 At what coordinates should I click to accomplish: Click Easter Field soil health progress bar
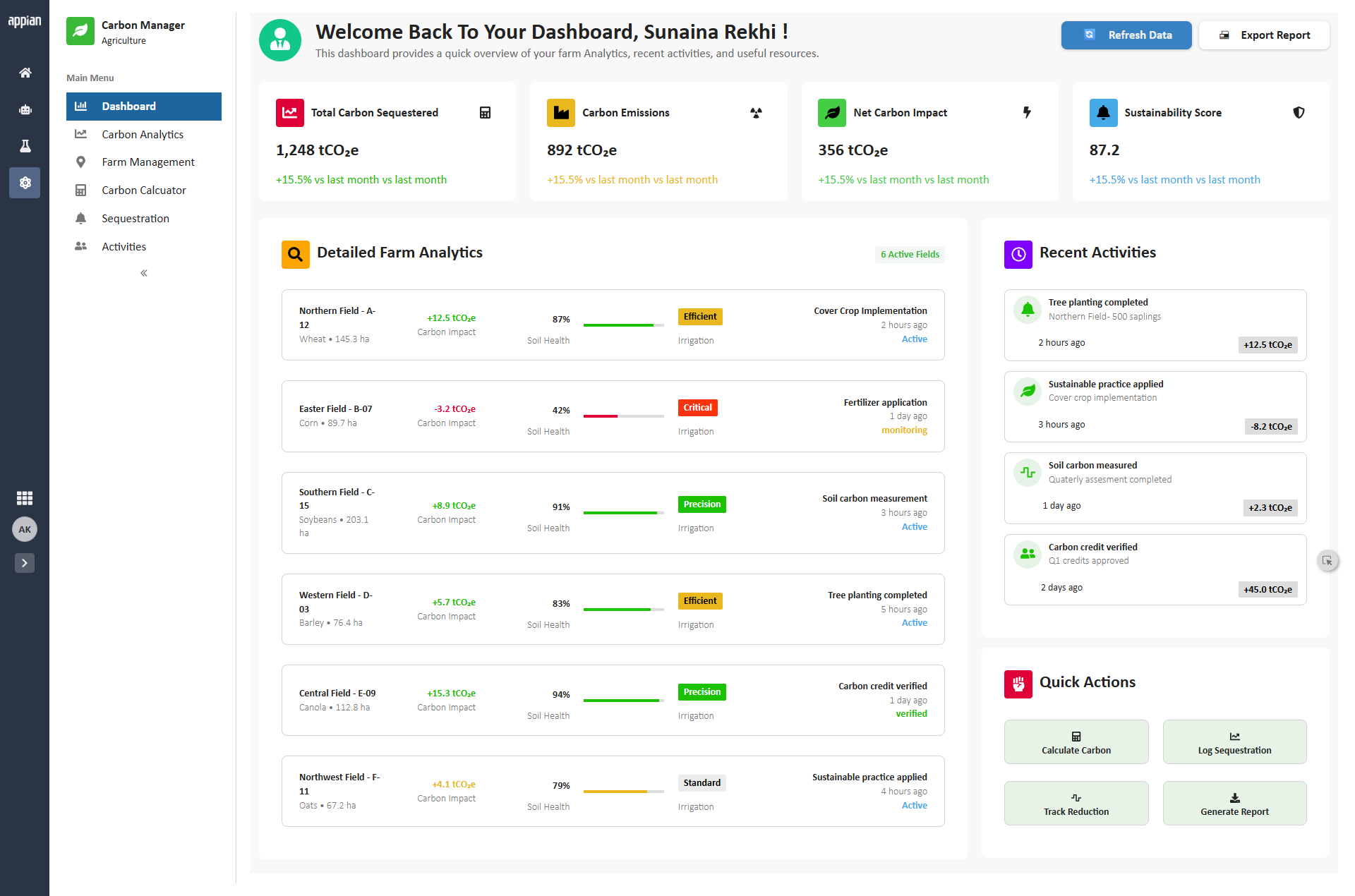point(624,416)
